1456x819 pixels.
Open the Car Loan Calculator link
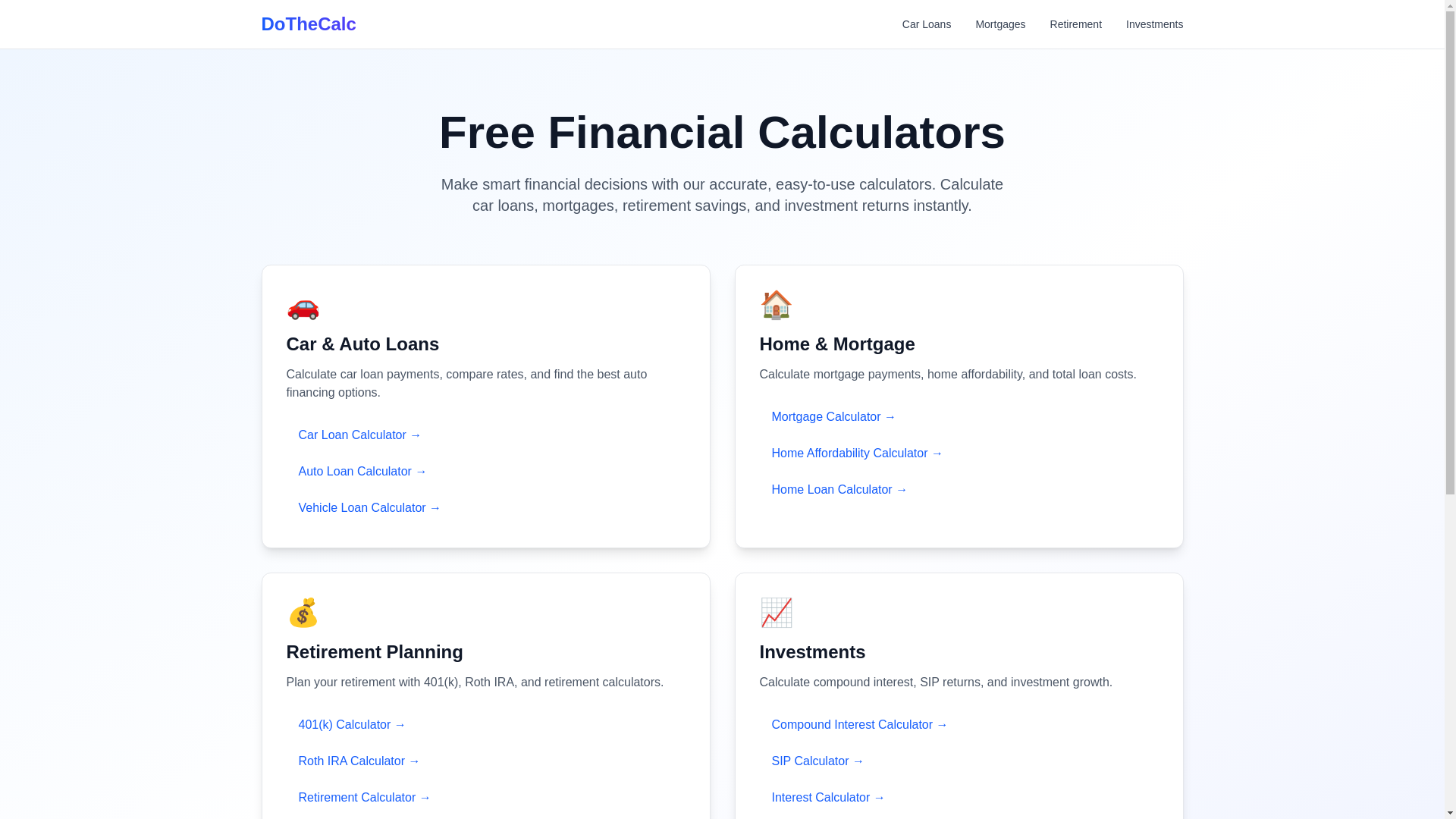click(x=359, y=435)
